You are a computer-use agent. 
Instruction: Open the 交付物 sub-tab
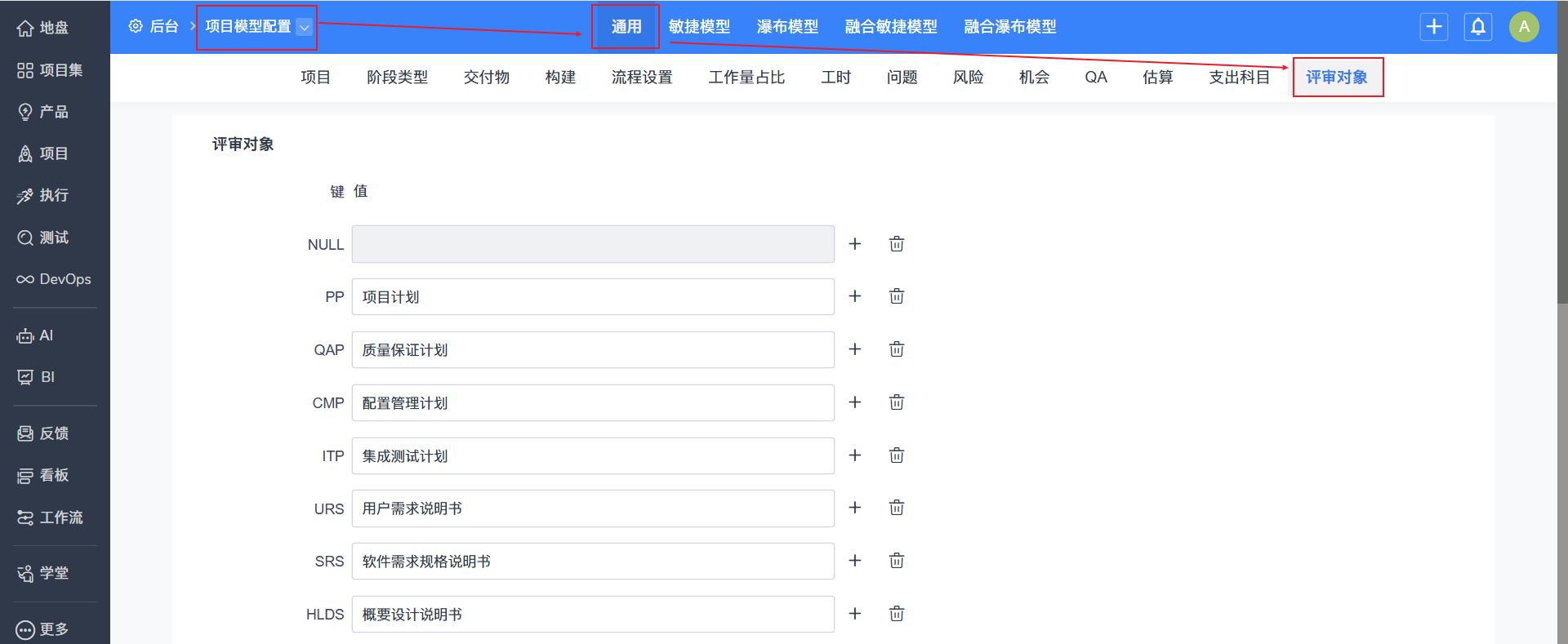tap(487, 78)
